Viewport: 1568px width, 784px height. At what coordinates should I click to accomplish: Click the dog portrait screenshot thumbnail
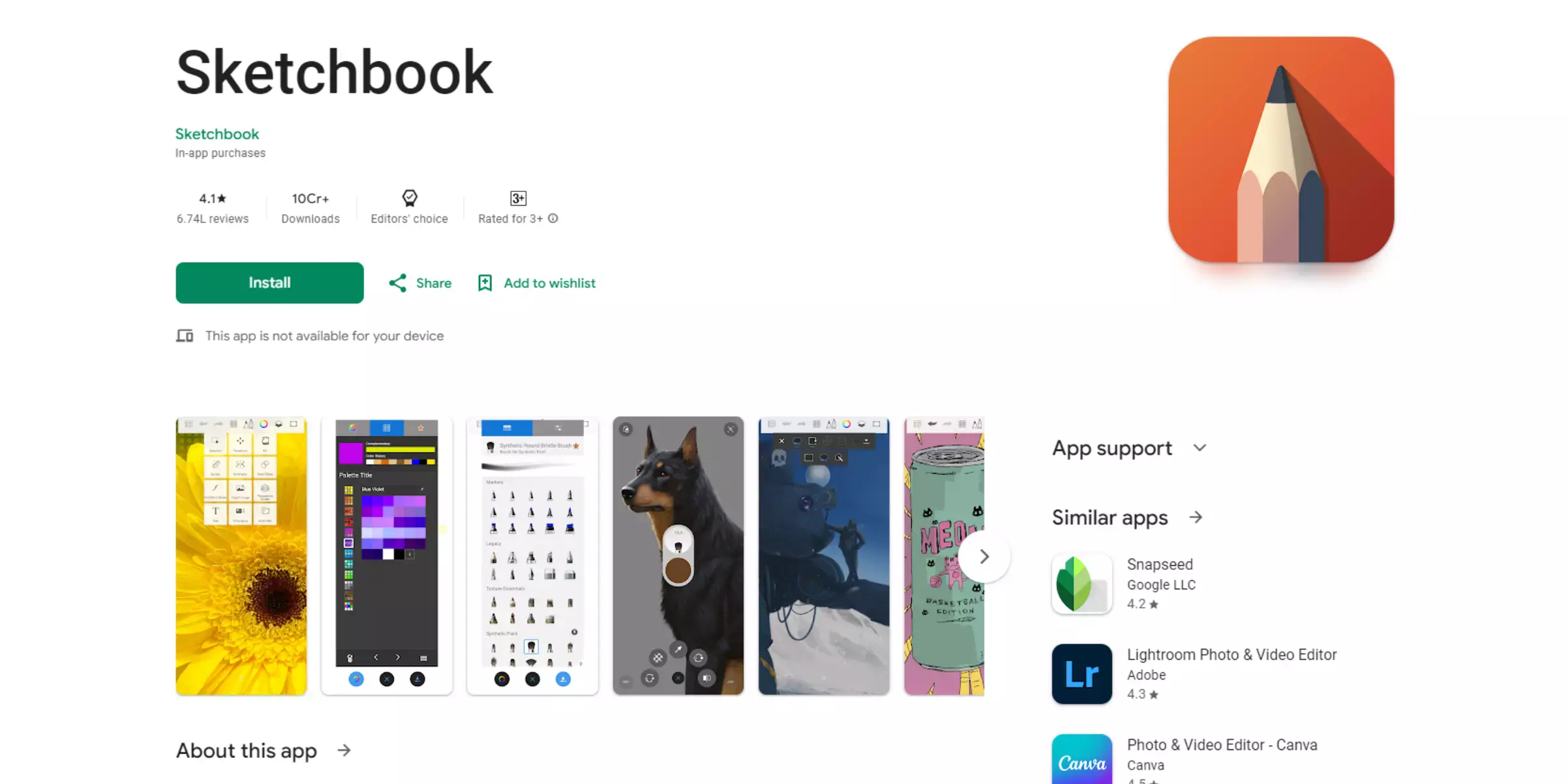click(x=678, y=555)
